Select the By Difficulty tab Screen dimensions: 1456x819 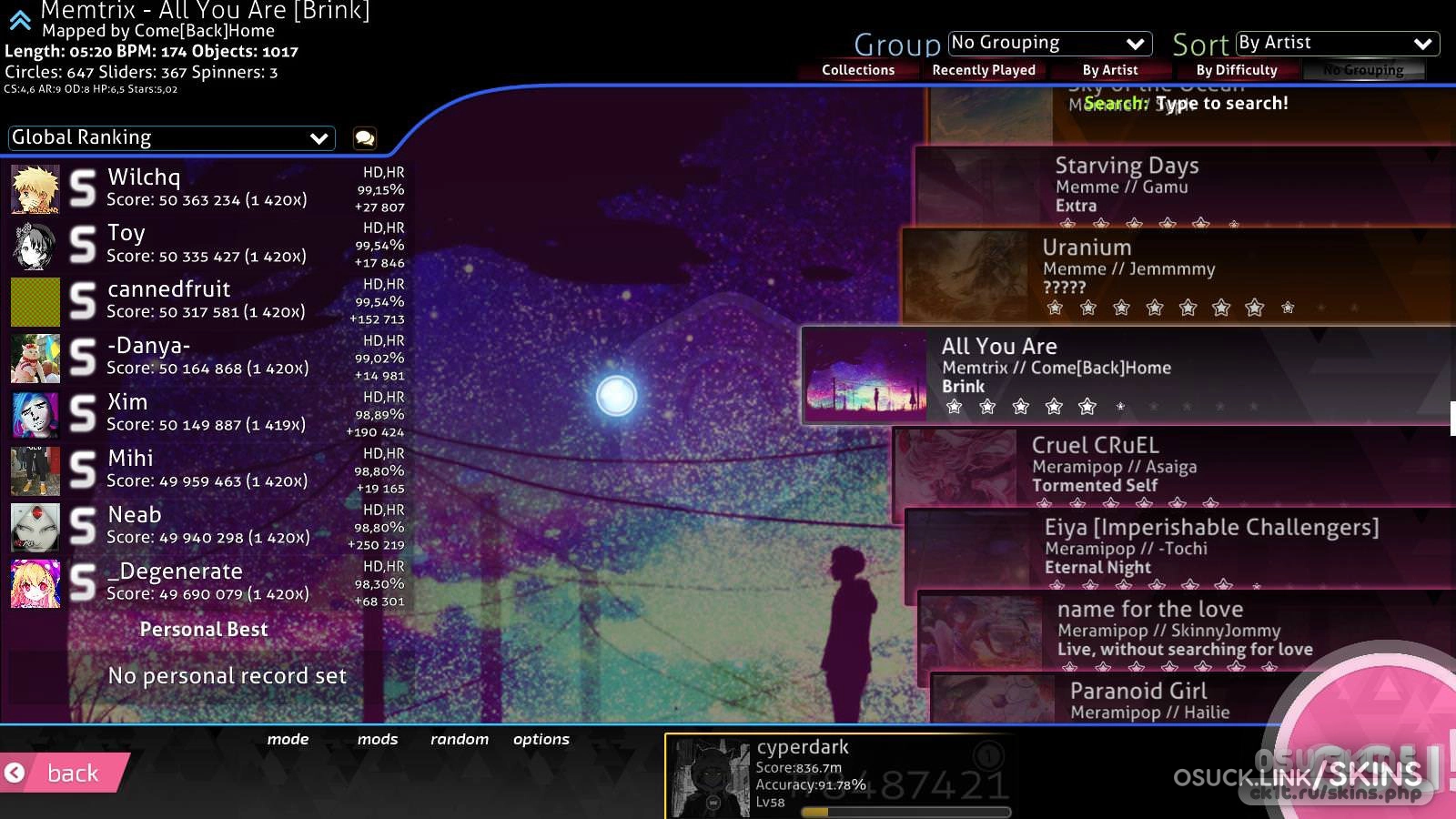tap(1237, 70)
